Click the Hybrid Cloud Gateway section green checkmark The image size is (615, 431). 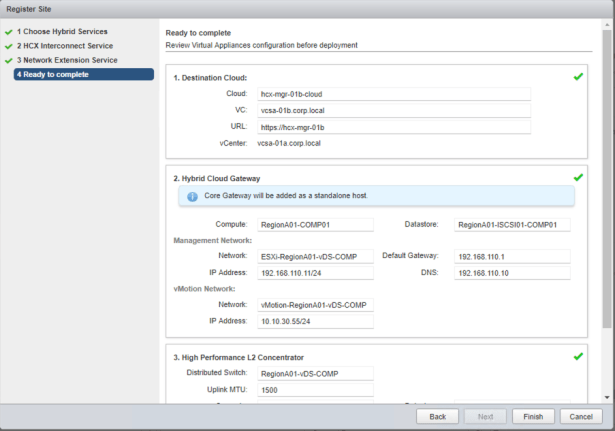coord(578,178)
